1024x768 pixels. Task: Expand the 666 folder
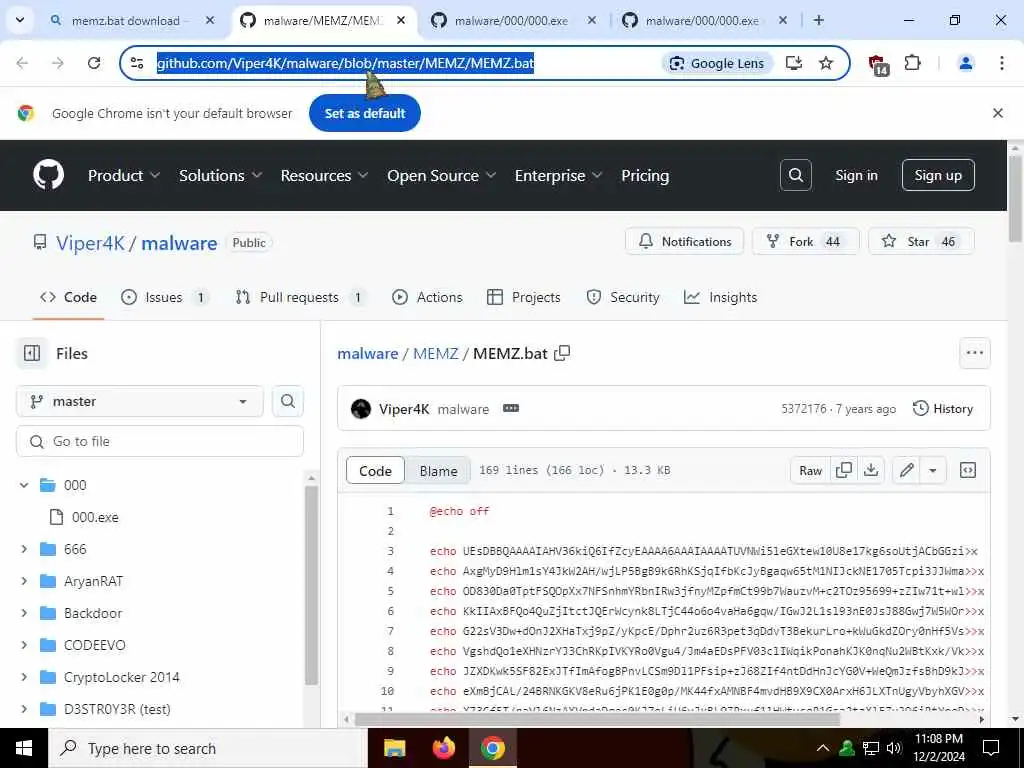[24, 549]
